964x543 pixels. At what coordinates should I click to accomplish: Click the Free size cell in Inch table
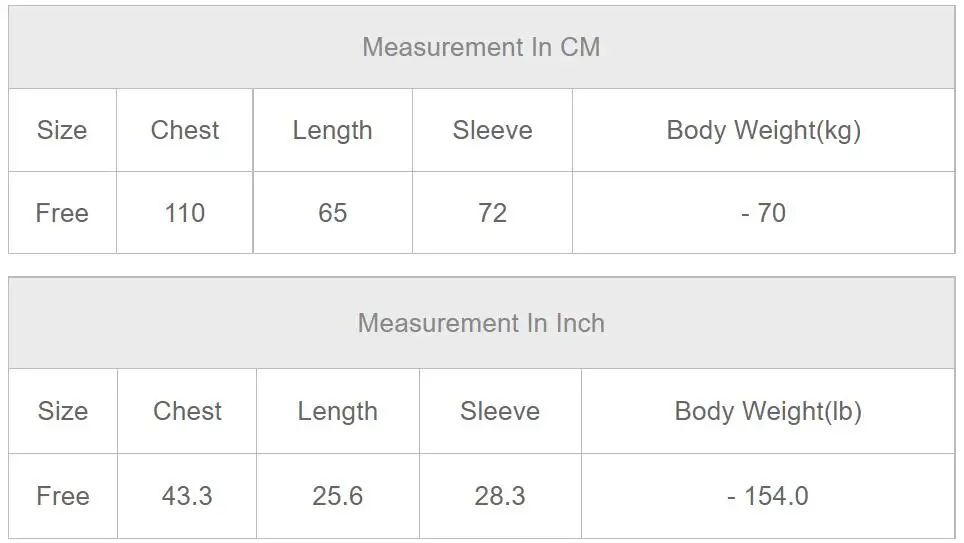(x=63, y=496)
